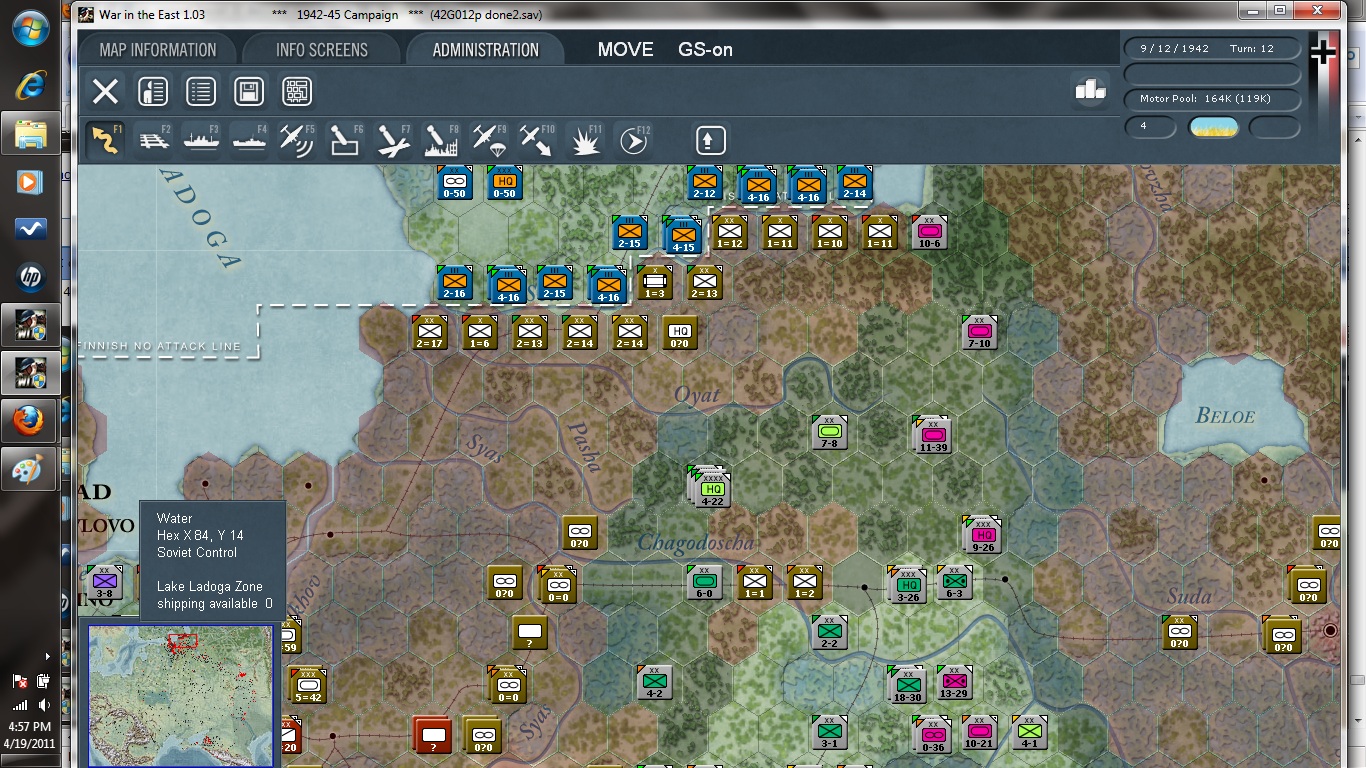Select the Air transport mode (F9) icon
Image resolution: width=1366 pixels, height=768 pixels.
(x=489, y=140)
